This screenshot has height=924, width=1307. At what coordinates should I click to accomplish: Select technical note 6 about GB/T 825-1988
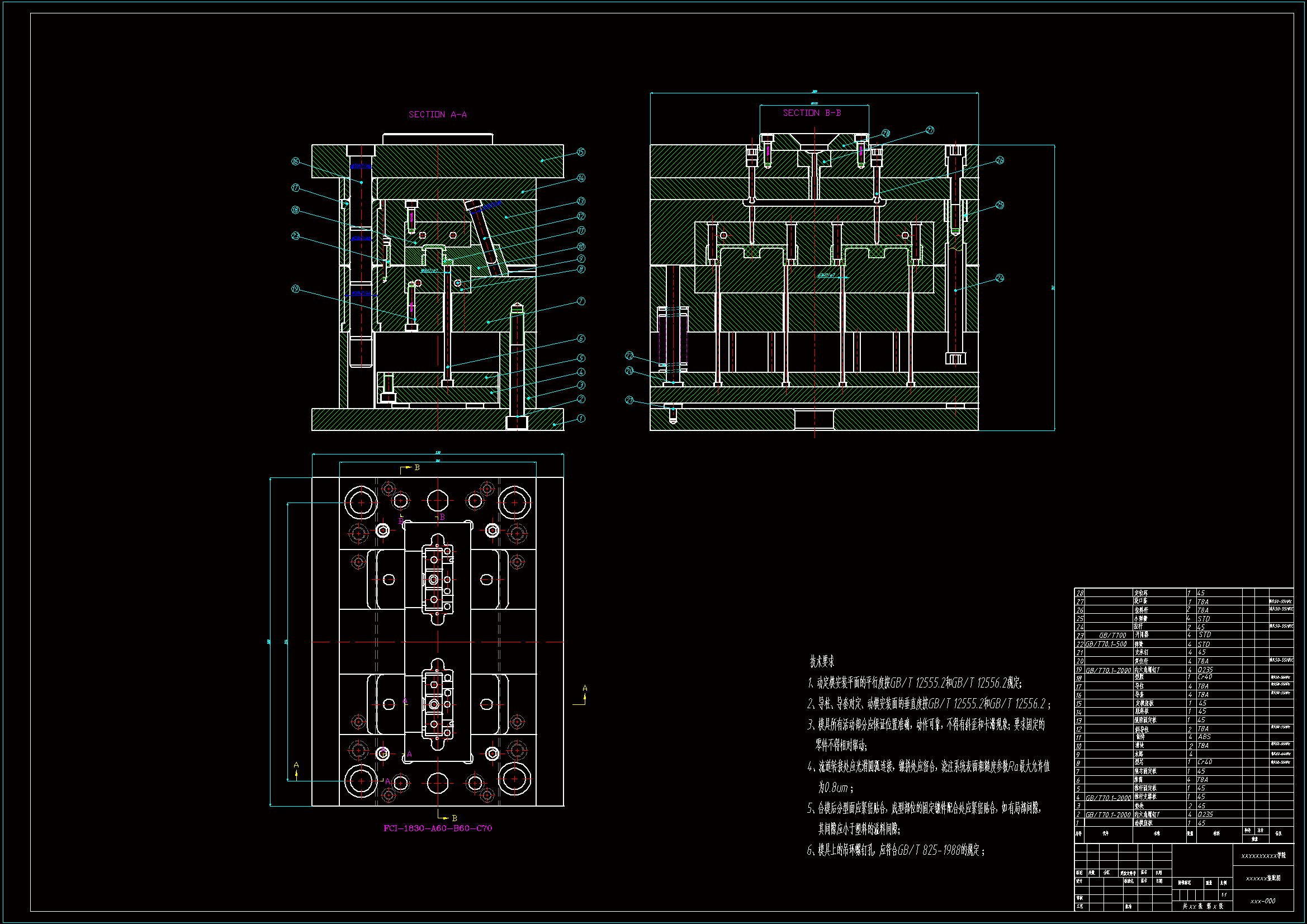pos(896,850)
